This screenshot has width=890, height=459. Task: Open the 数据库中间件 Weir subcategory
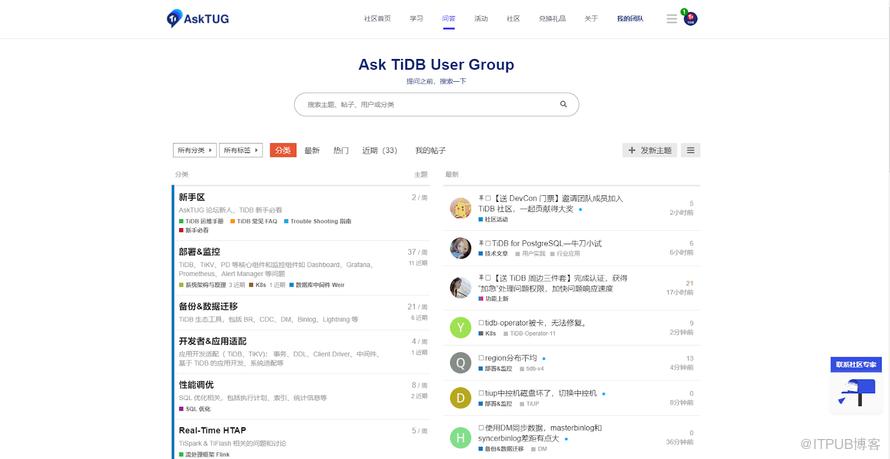(x=317, y=285)
